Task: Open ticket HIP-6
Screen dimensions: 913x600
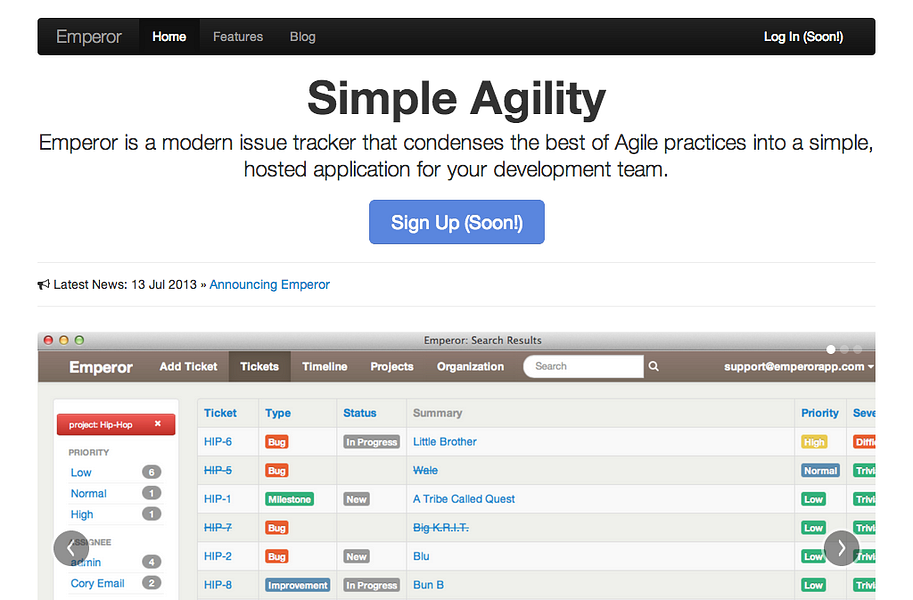Action: pos(218,442)
